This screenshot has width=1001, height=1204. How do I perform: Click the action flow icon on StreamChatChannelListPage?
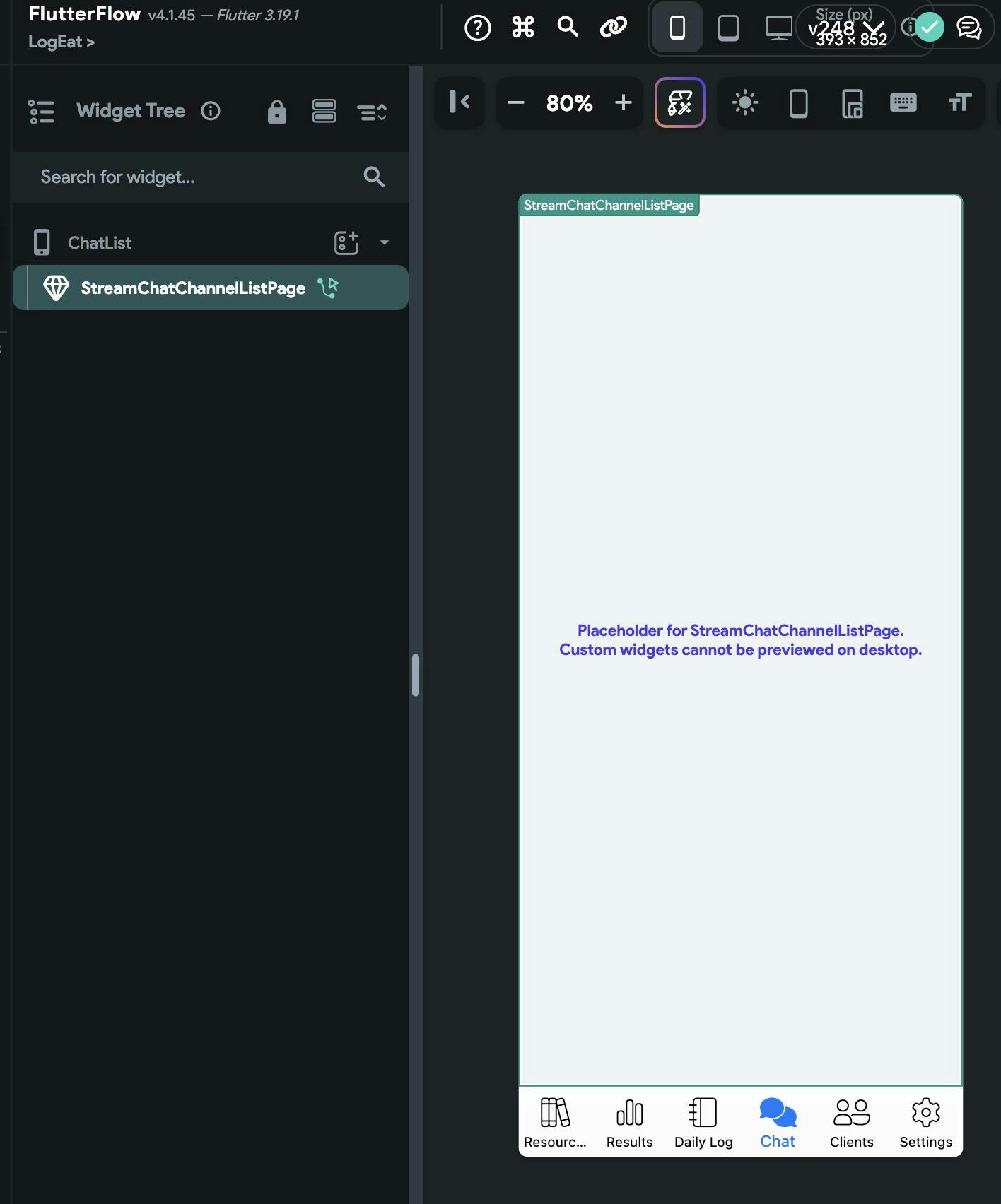pyautogui.click(x=328, y=287)
